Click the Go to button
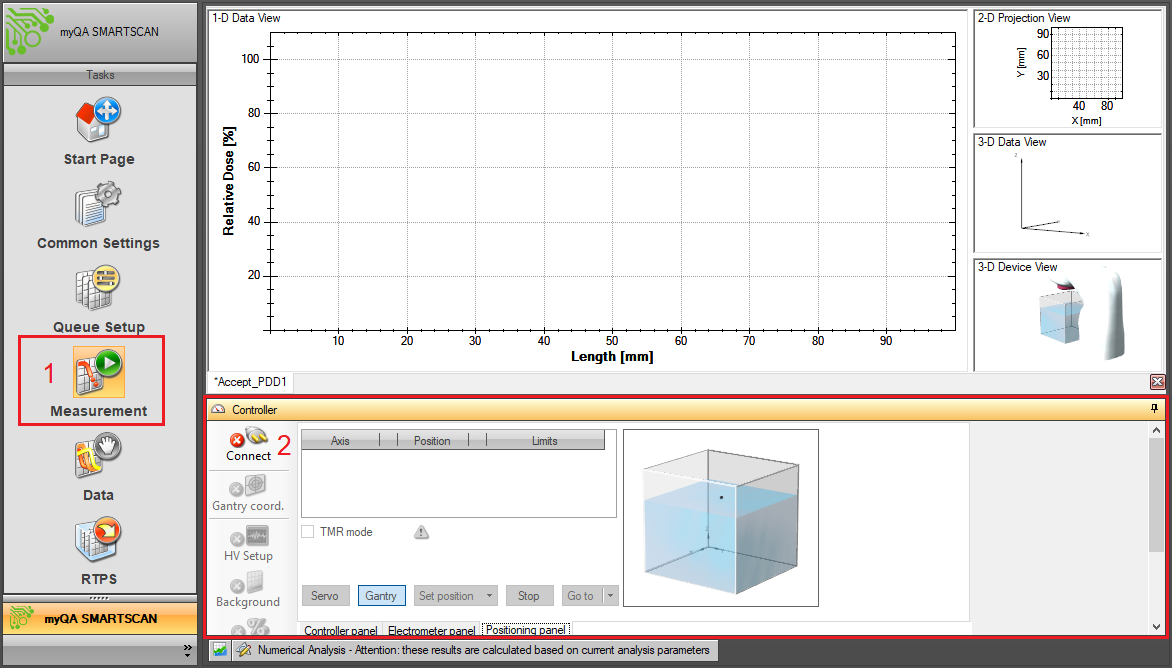This screenshot has height=668, width=1172. click(580, 596)
